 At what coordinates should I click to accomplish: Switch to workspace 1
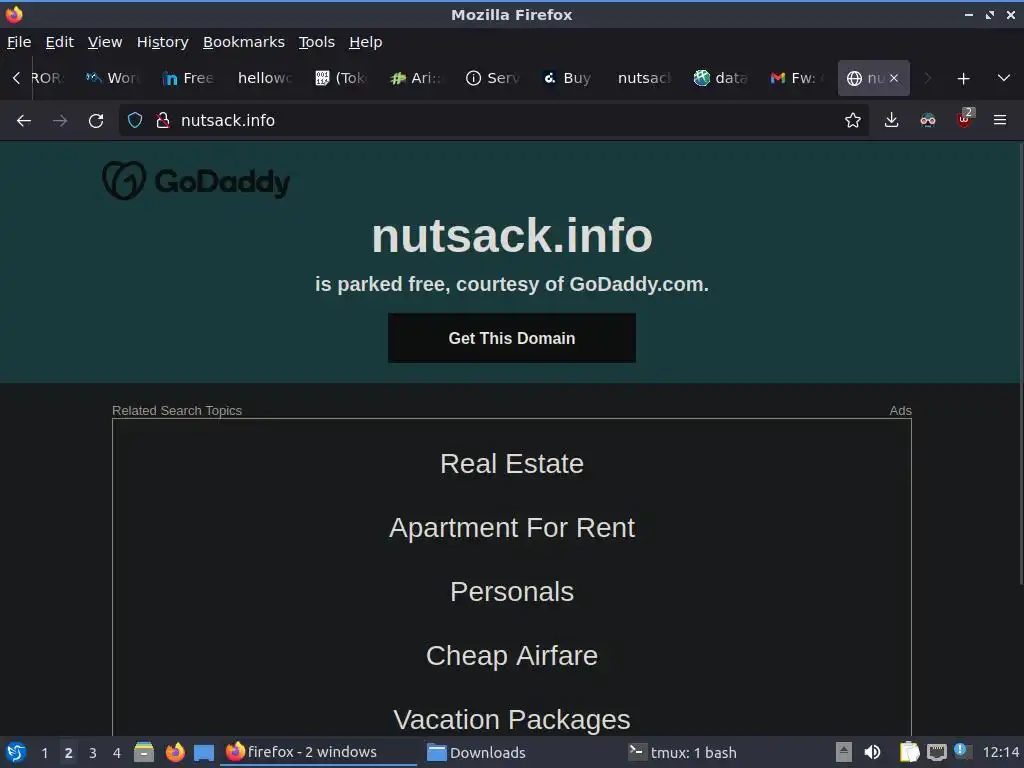(44, 753)
